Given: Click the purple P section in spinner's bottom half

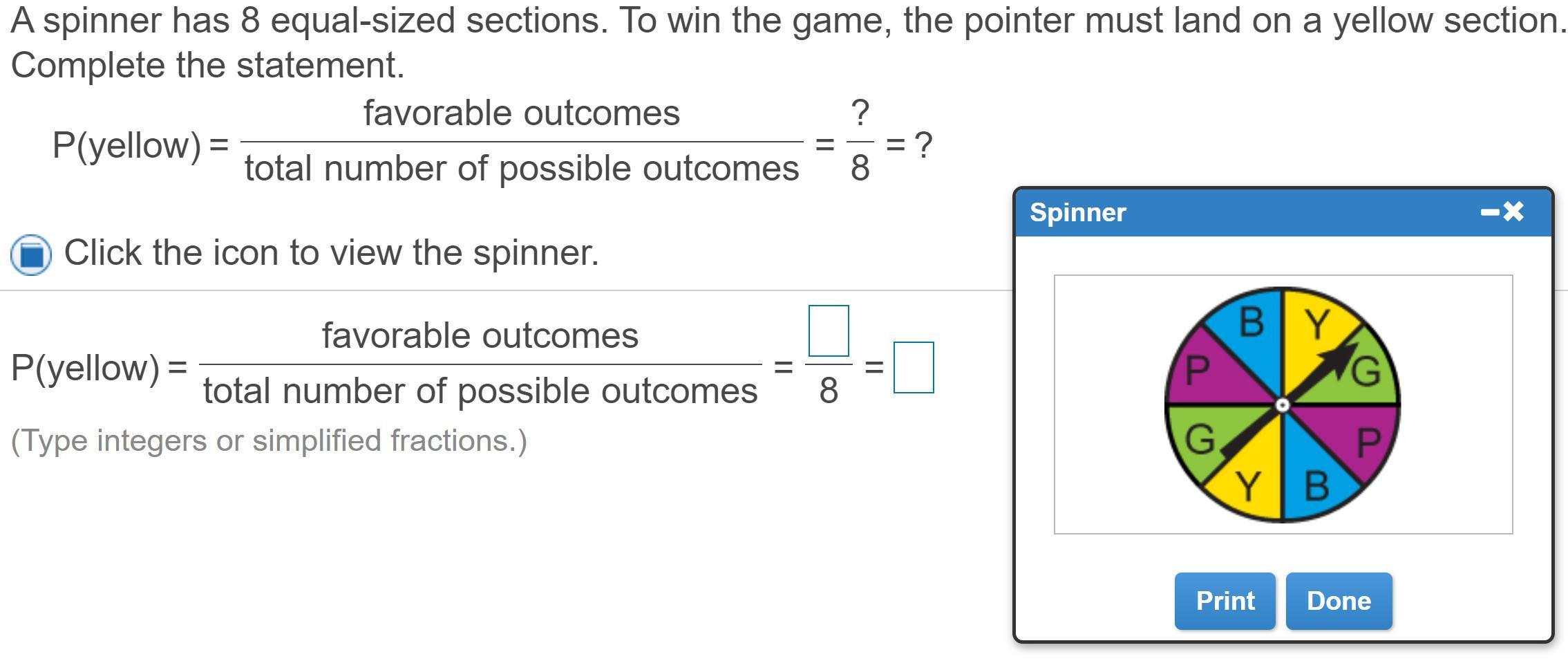Looking at the screenshot, I should click(1365, 439).
